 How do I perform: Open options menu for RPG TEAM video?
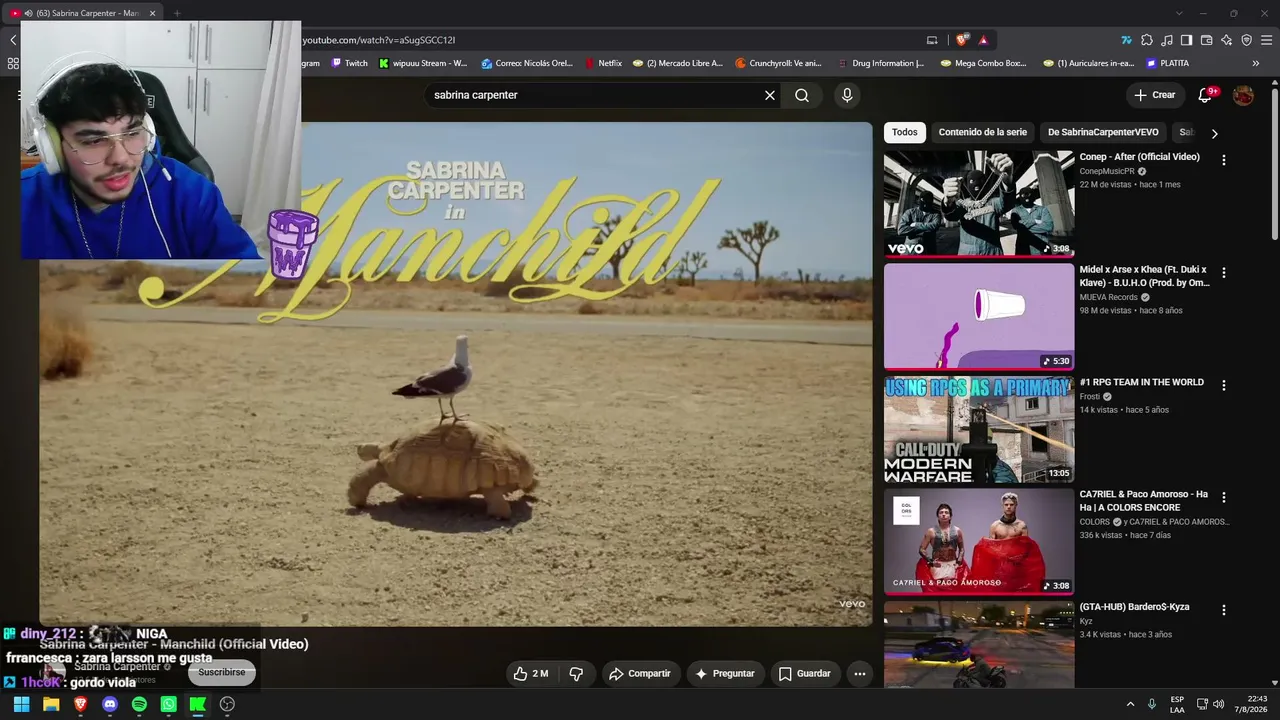1223,385
